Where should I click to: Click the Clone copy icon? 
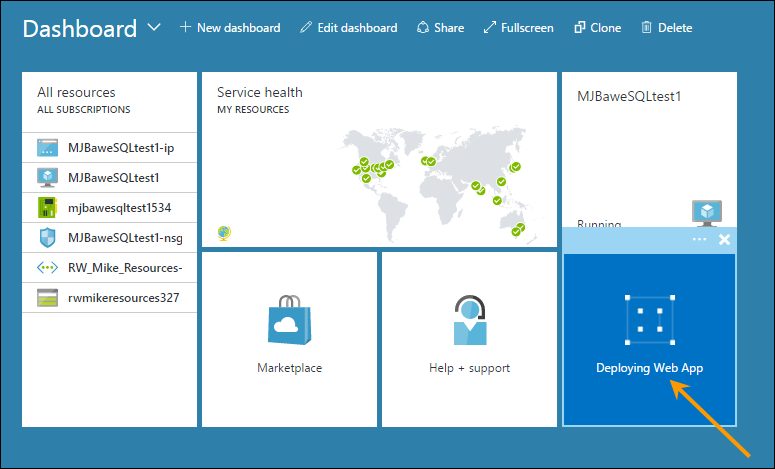(x=580, y=27)
